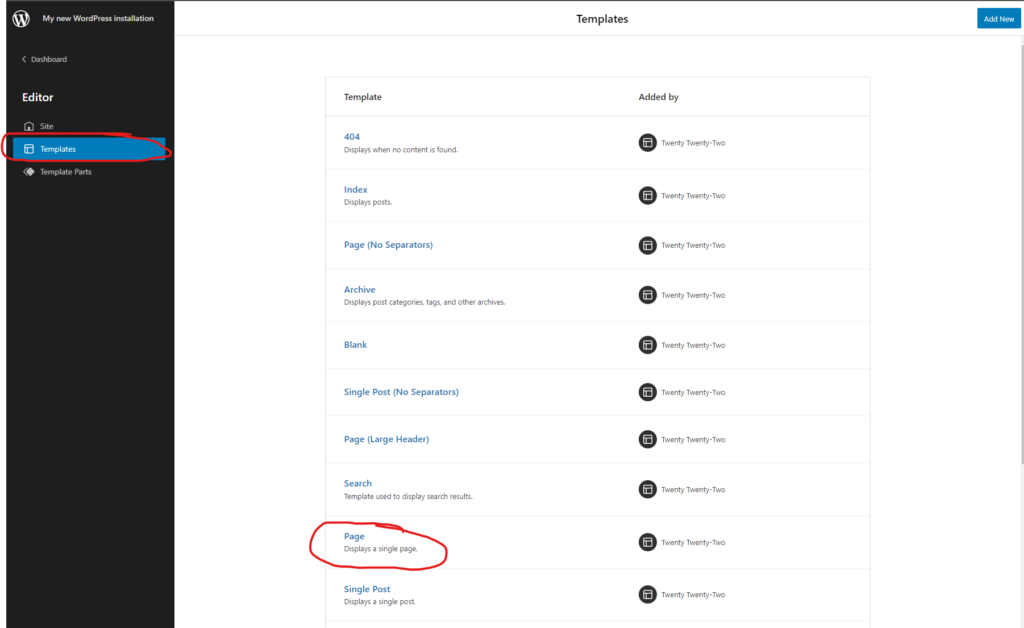The width and height of the screenshot is (1024, 628).
Task: Click theme icon in Page (No Separators) row
Action: (x=647, y=245)
